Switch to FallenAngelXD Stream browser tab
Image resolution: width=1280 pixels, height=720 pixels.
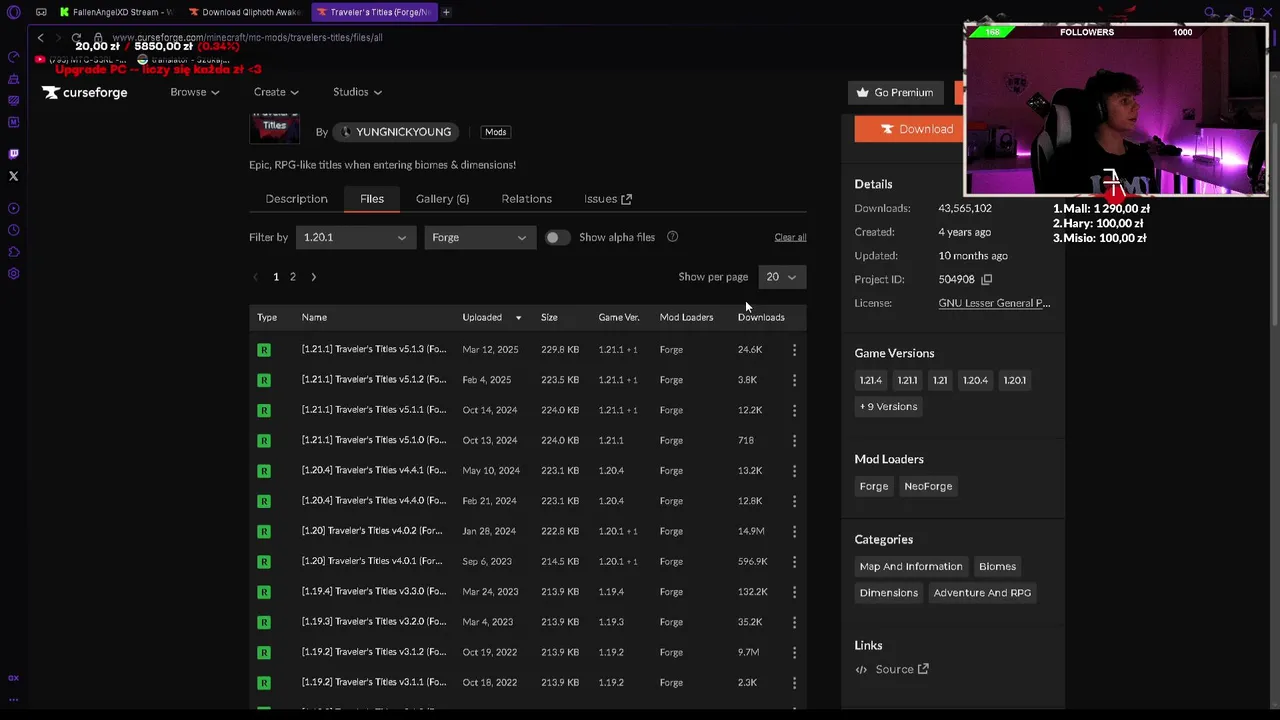tap(115, 12)
